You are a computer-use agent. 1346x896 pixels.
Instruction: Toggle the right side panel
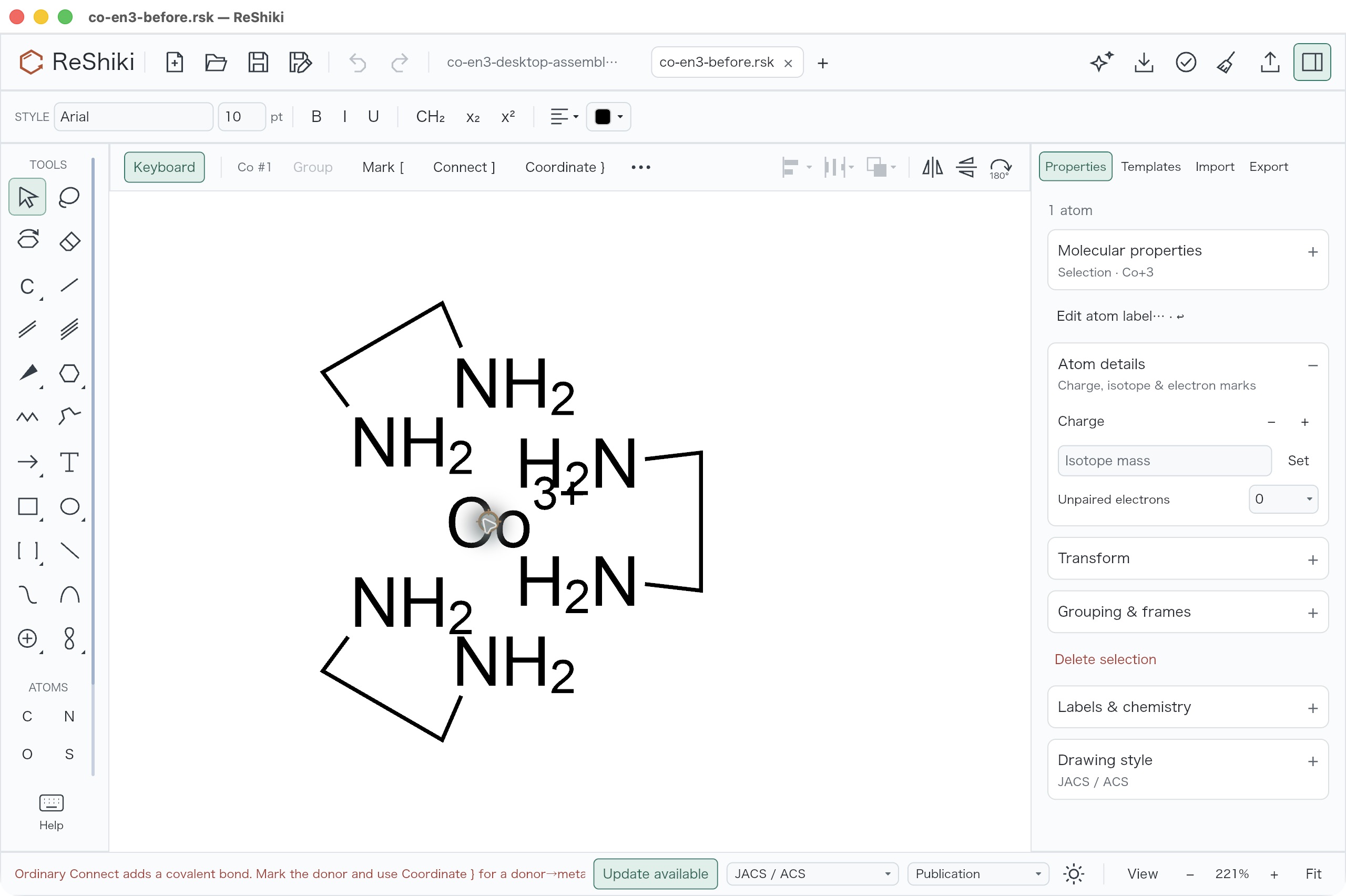tap(1312, 62)
